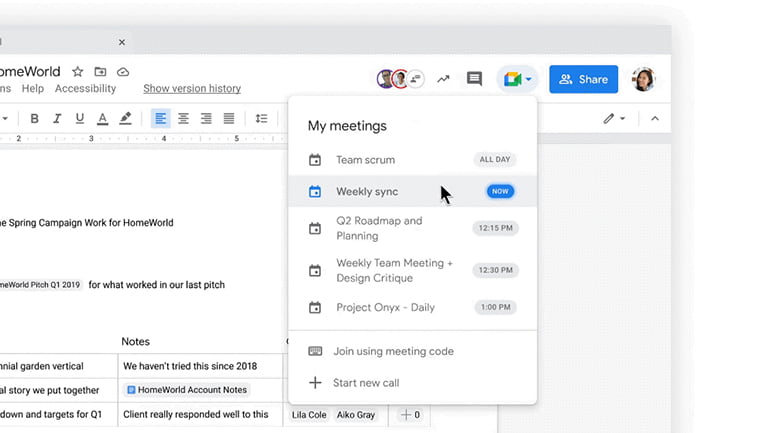770x433 pixels.
Task: View second collaborator avatar with red ring
Action: tap(401, 79)
